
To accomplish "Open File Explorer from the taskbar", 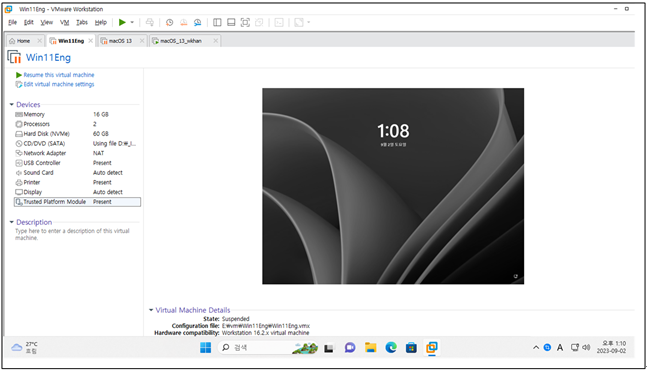I will click(371, 348).
